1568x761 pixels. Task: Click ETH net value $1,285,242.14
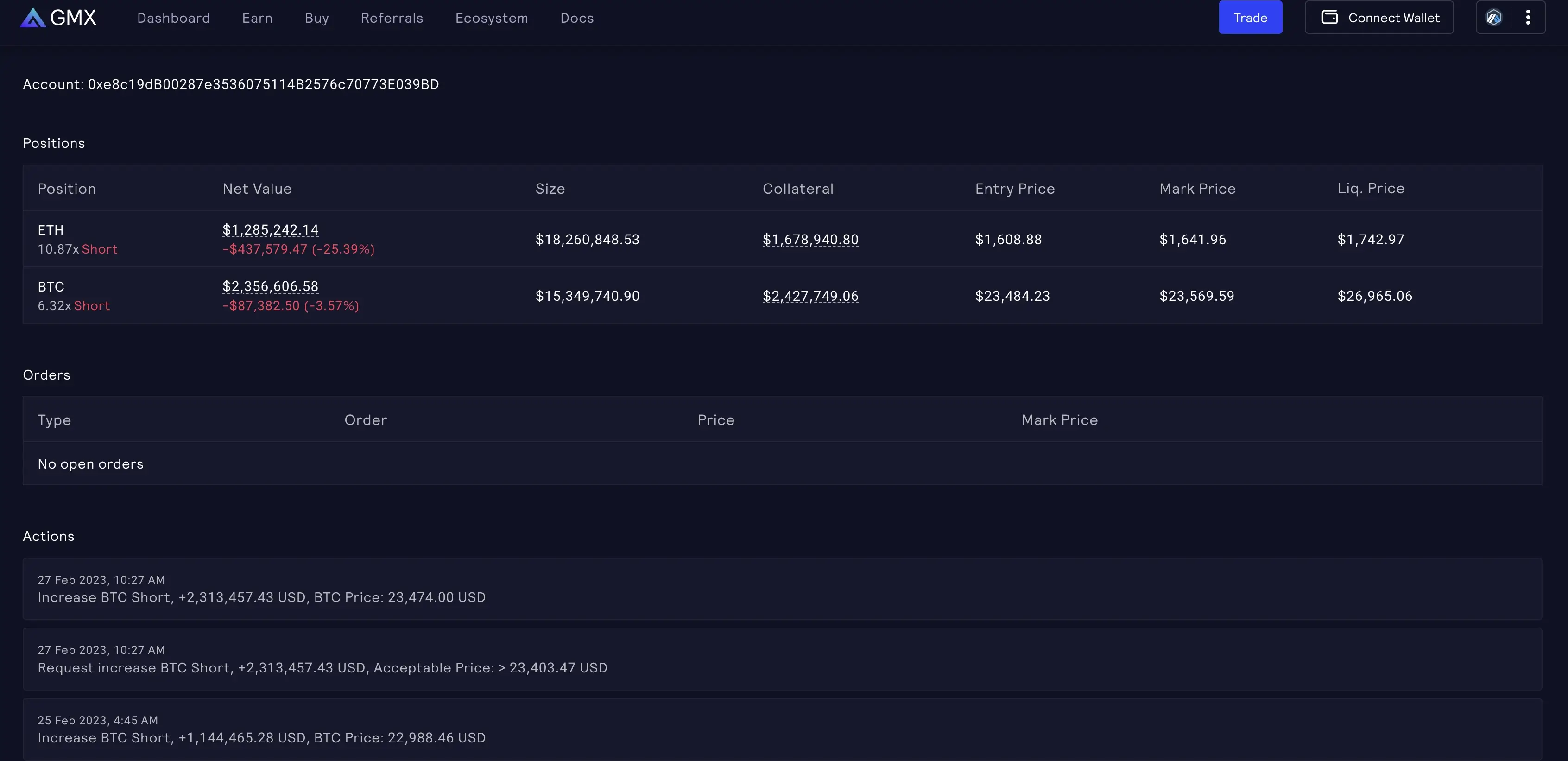click(270, 229)
